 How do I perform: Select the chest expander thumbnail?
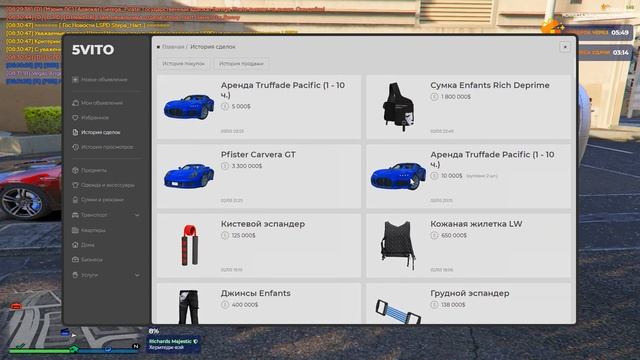pos(398,312)
